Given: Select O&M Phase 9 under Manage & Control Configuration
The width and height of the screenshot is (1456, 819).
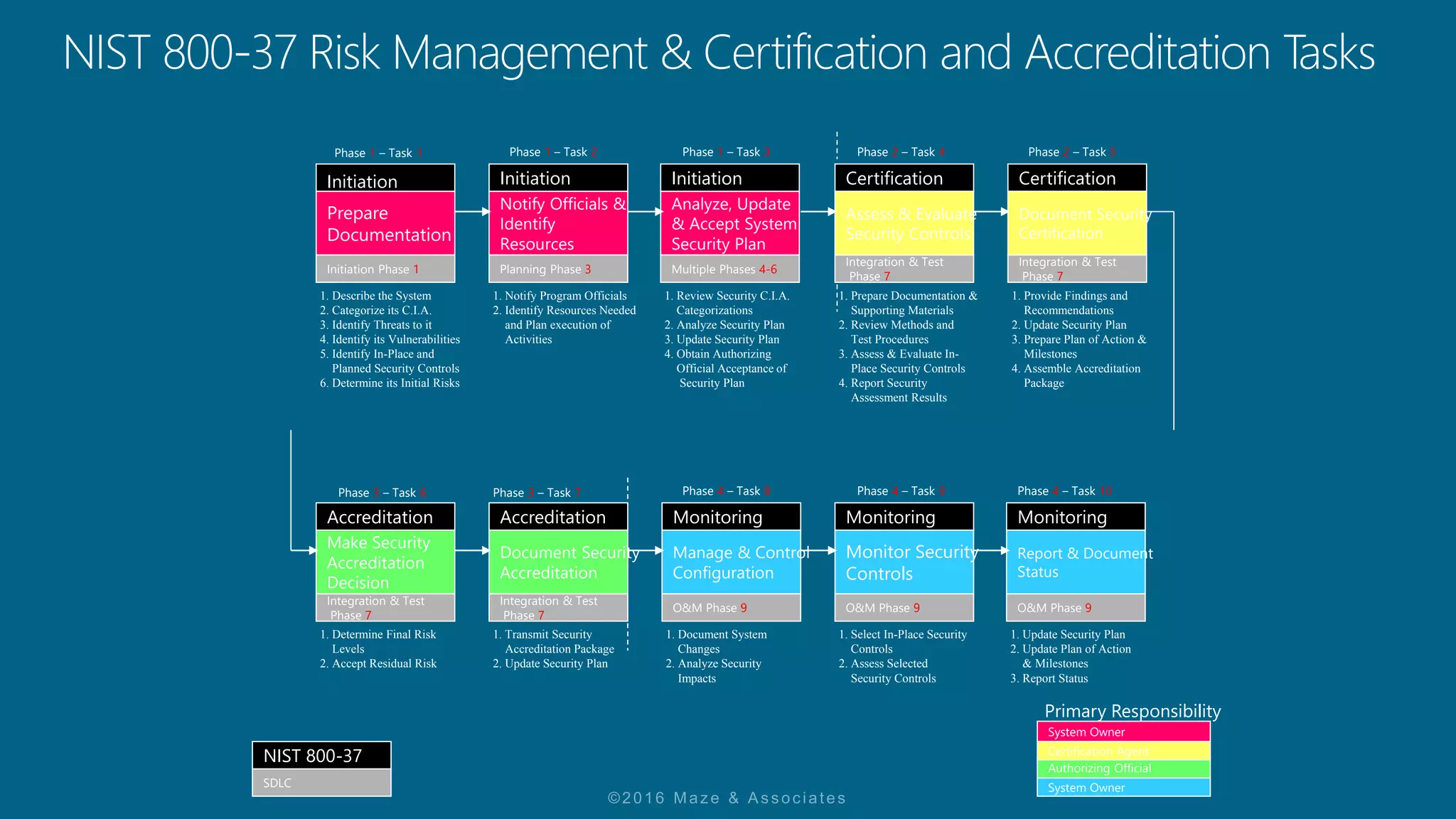Looking at the screenshot, I should [732, 608].
